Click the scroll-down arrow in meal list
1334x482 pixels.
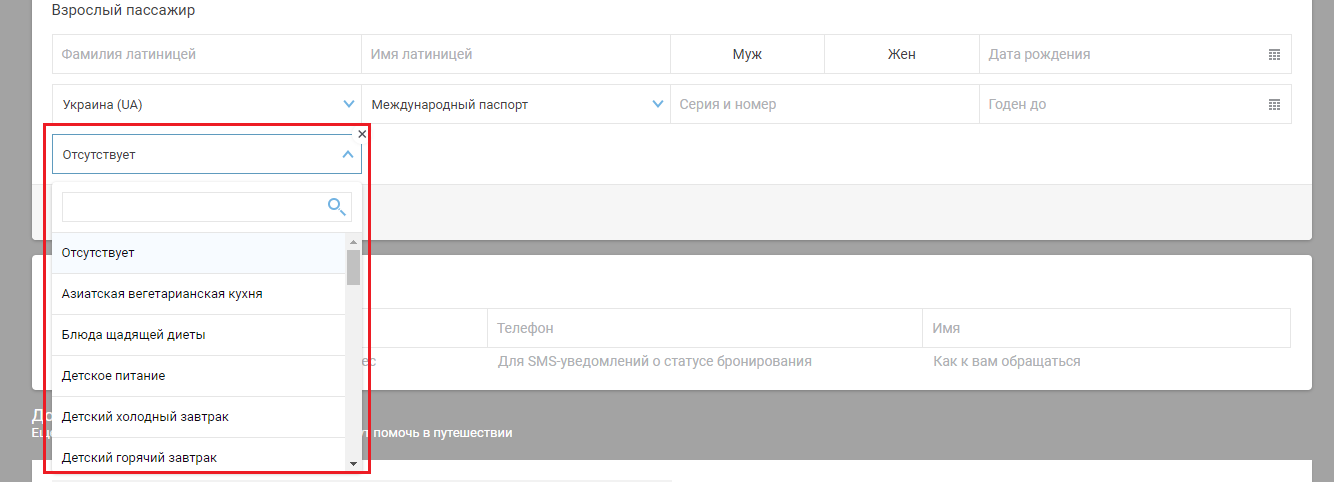pos(353,464)
